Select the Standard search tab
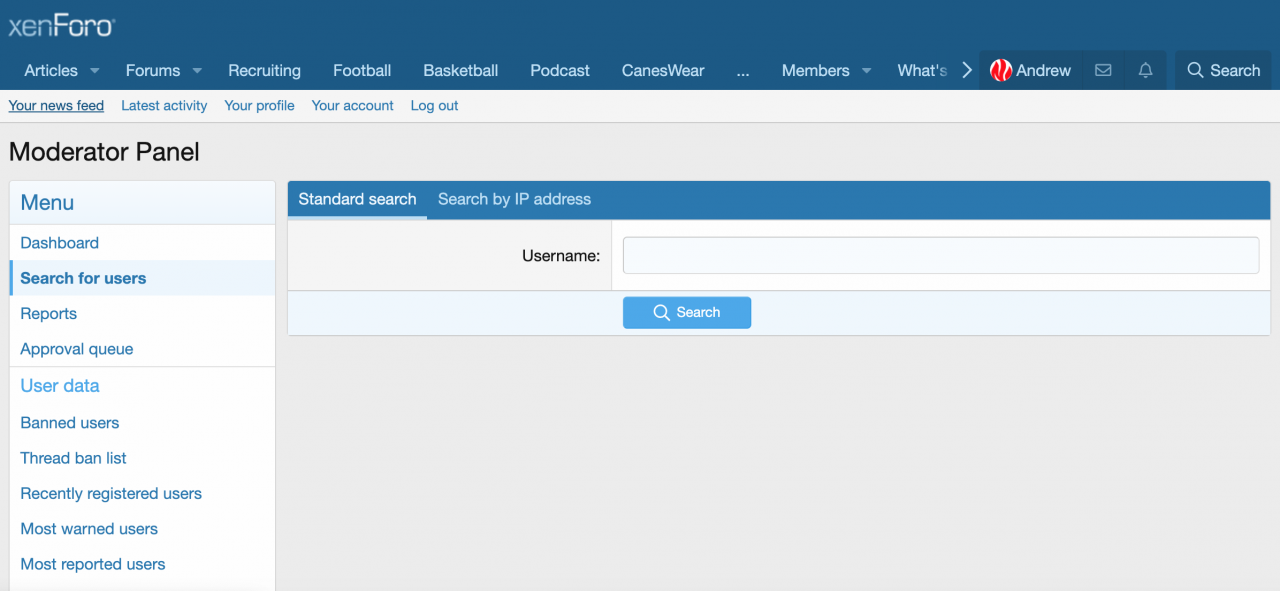Viewport: 1280px width, 591px height. (x=357, y=199)
